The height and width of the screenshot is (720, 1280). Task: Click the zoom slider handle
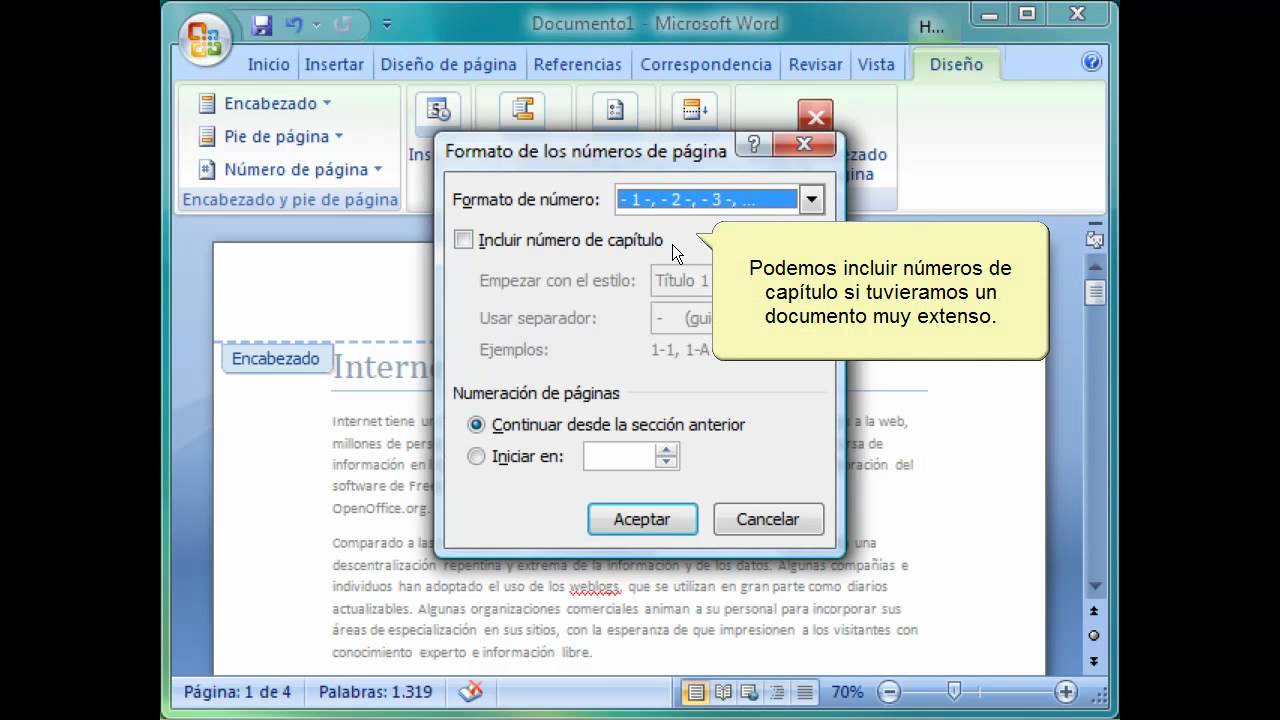(955, 690)
